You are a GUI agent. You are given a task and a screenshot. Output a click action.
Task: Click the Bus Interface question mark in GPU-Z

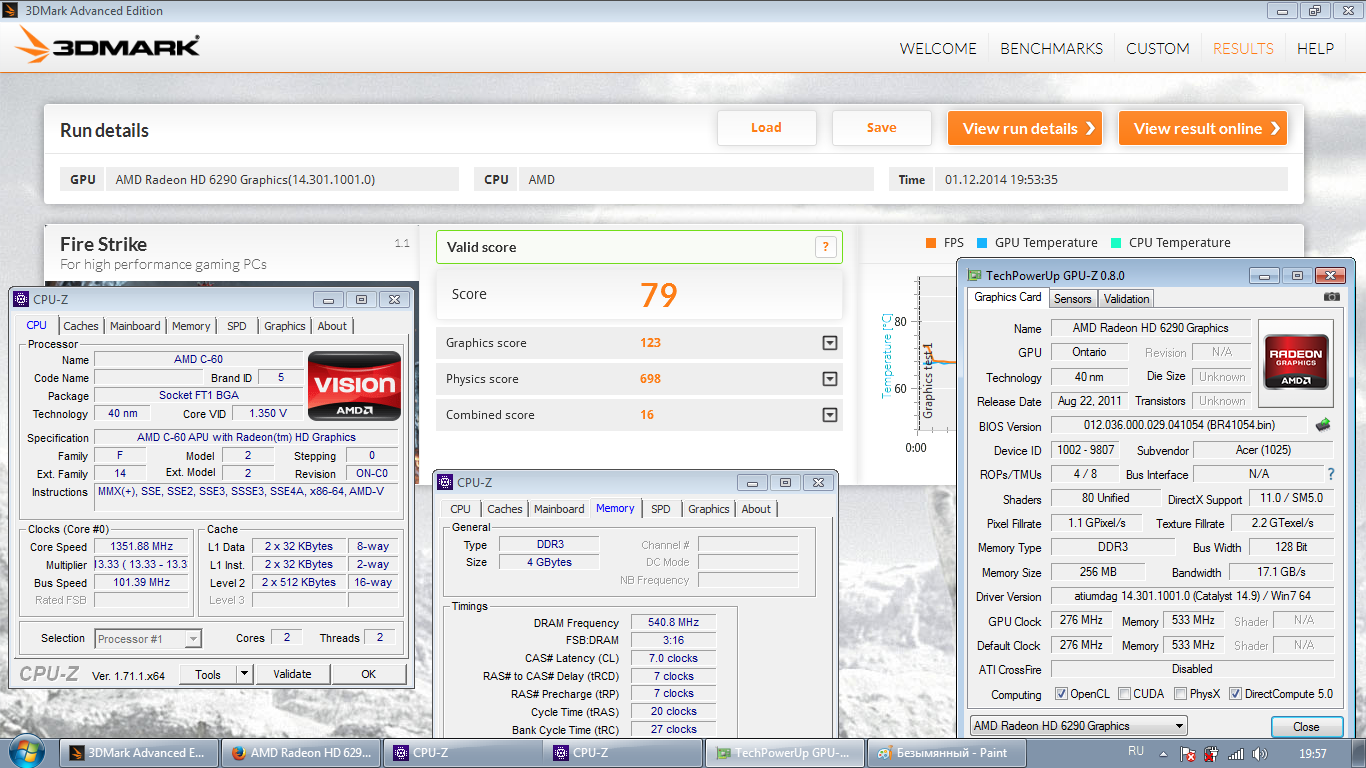pyautogui.click(x=1331, y=474)
